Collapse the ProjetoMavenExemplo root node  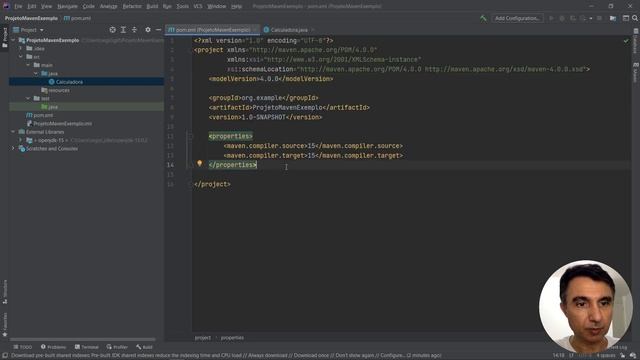coord(13,40)
